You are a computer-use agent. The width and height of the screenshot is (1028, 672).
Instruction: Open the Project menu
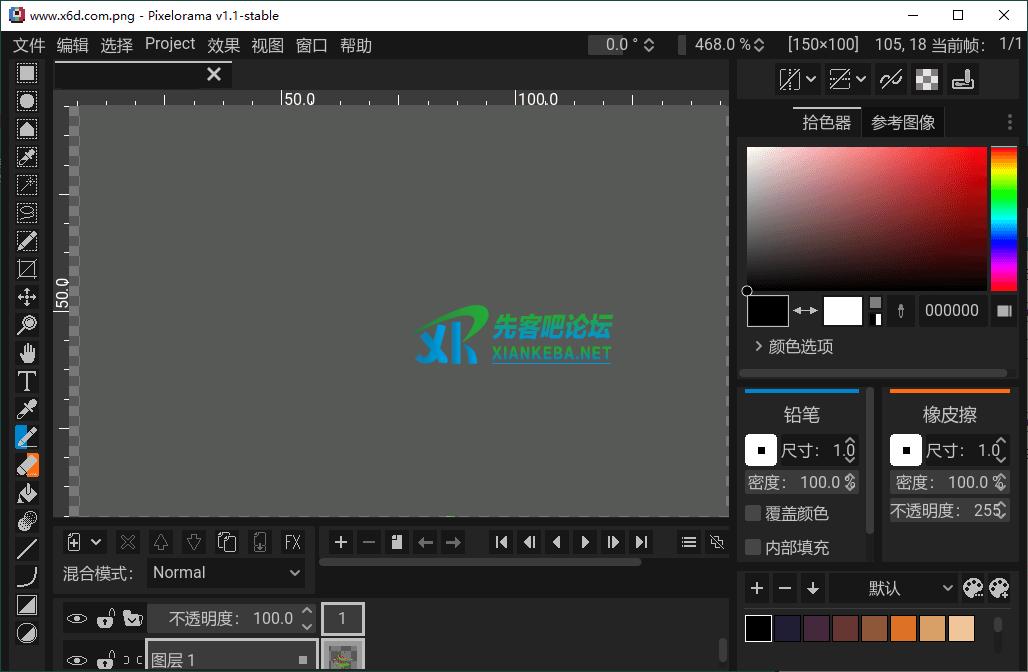169,44
